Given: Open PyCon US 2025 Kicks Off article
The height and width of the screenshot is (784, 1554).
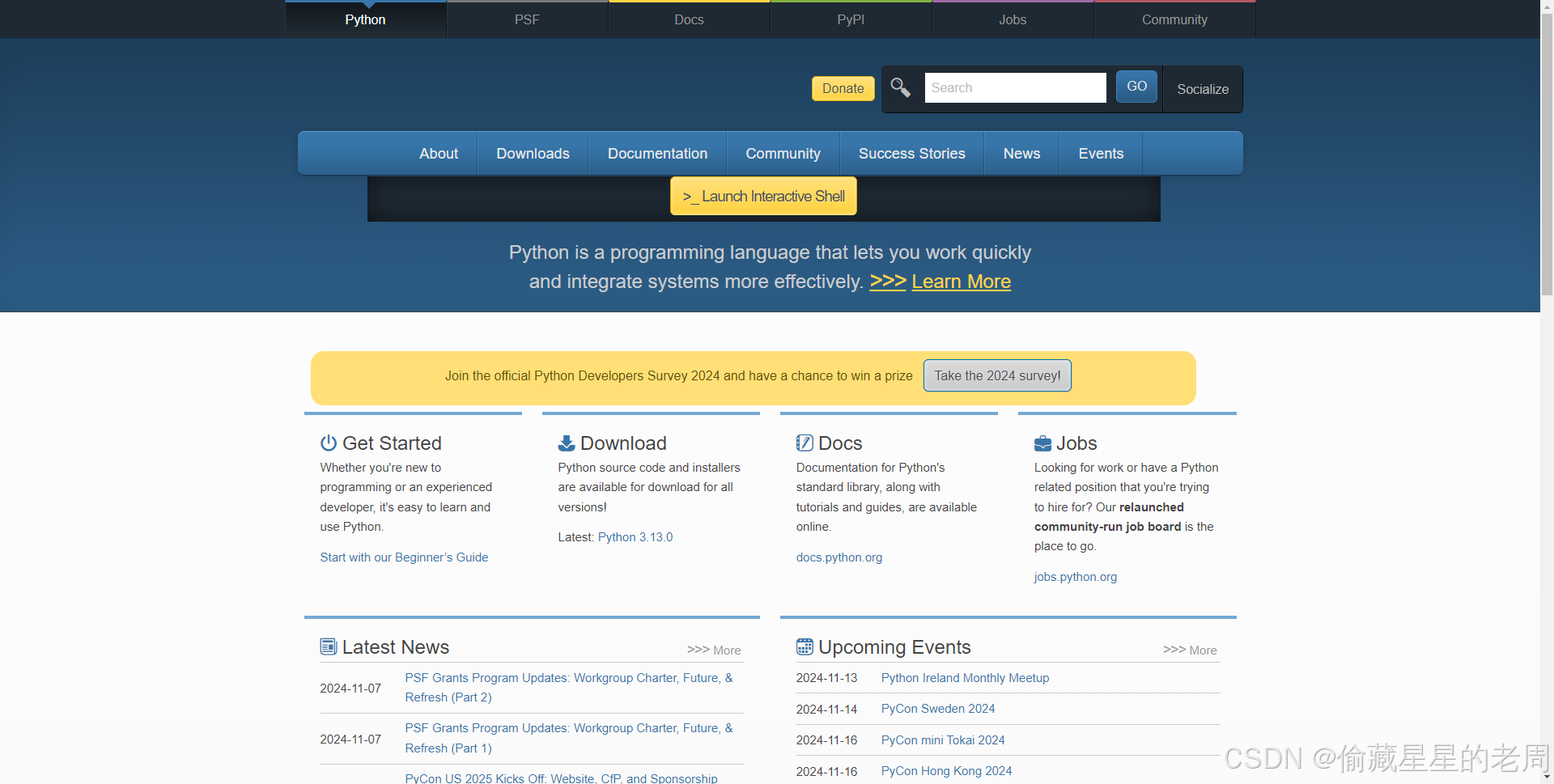Looking at the screenshot, I should point(561,778).
